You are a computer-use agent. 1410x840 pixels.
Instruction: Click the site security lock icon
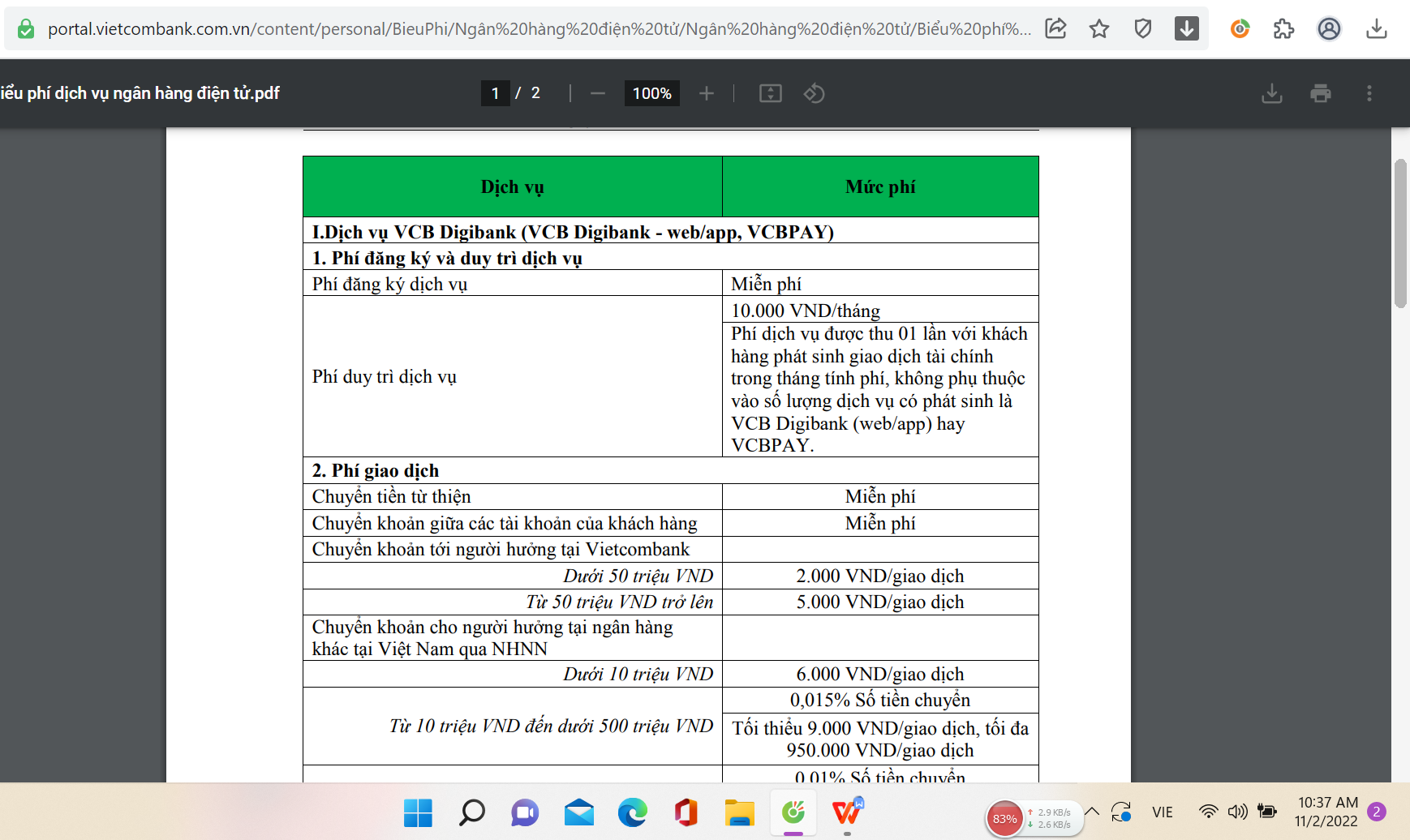pos(26,29)
